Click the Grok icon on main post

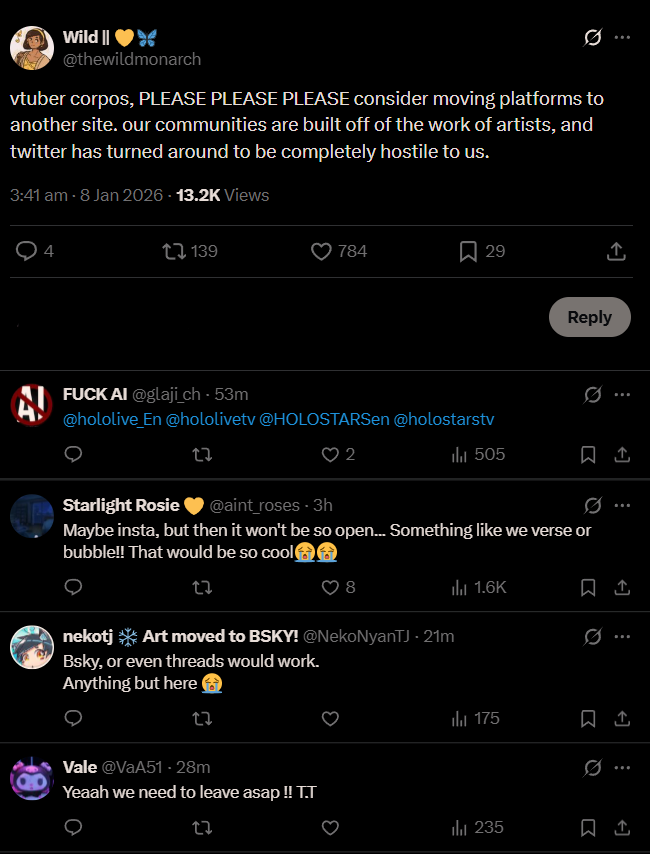[x=592, y=38]
